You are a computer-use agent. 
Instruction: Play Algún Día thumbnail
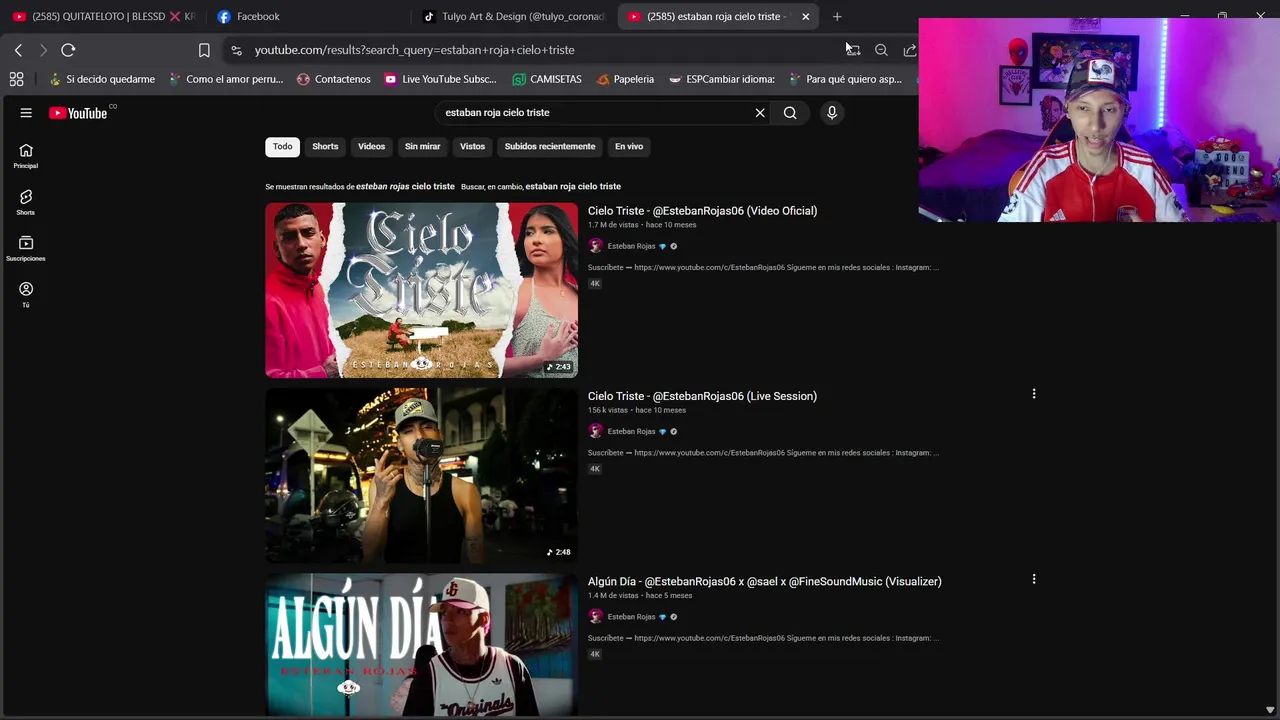[x=421, y=645]
